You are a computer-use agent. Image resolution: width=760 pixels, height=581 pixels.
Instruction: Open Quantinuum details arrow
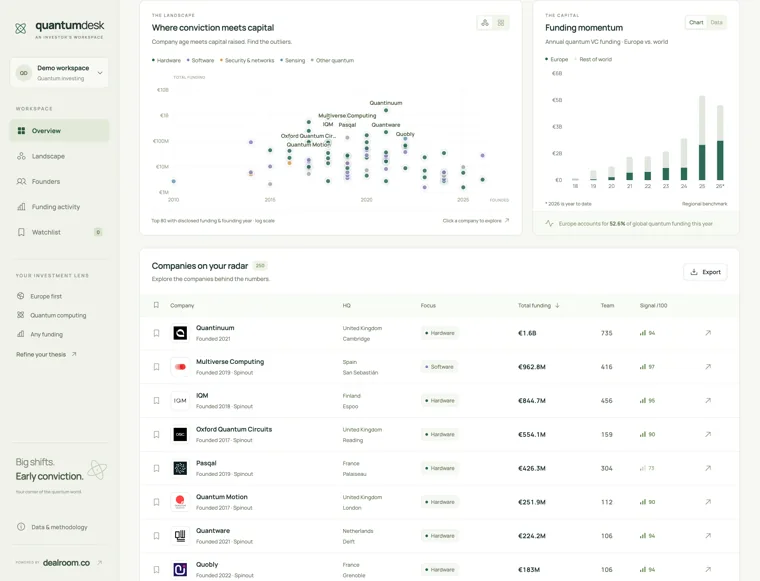708,333
